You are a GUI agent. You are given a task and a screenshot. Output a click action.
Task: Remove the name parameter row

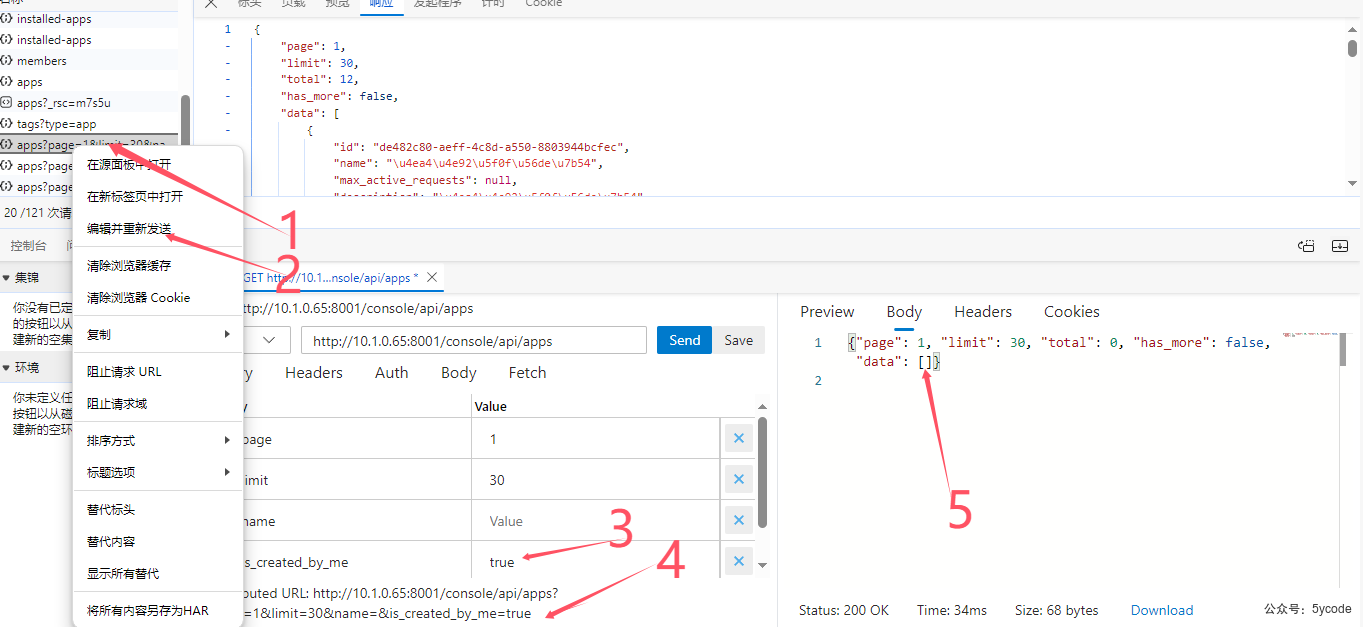(738, 520)
